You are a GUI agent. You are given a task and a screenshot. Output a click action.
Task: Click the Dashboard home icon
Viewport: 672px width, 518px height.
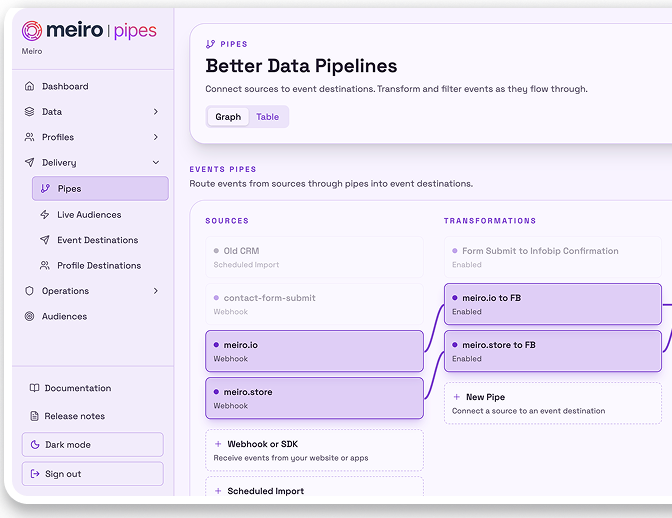point(29,86)
